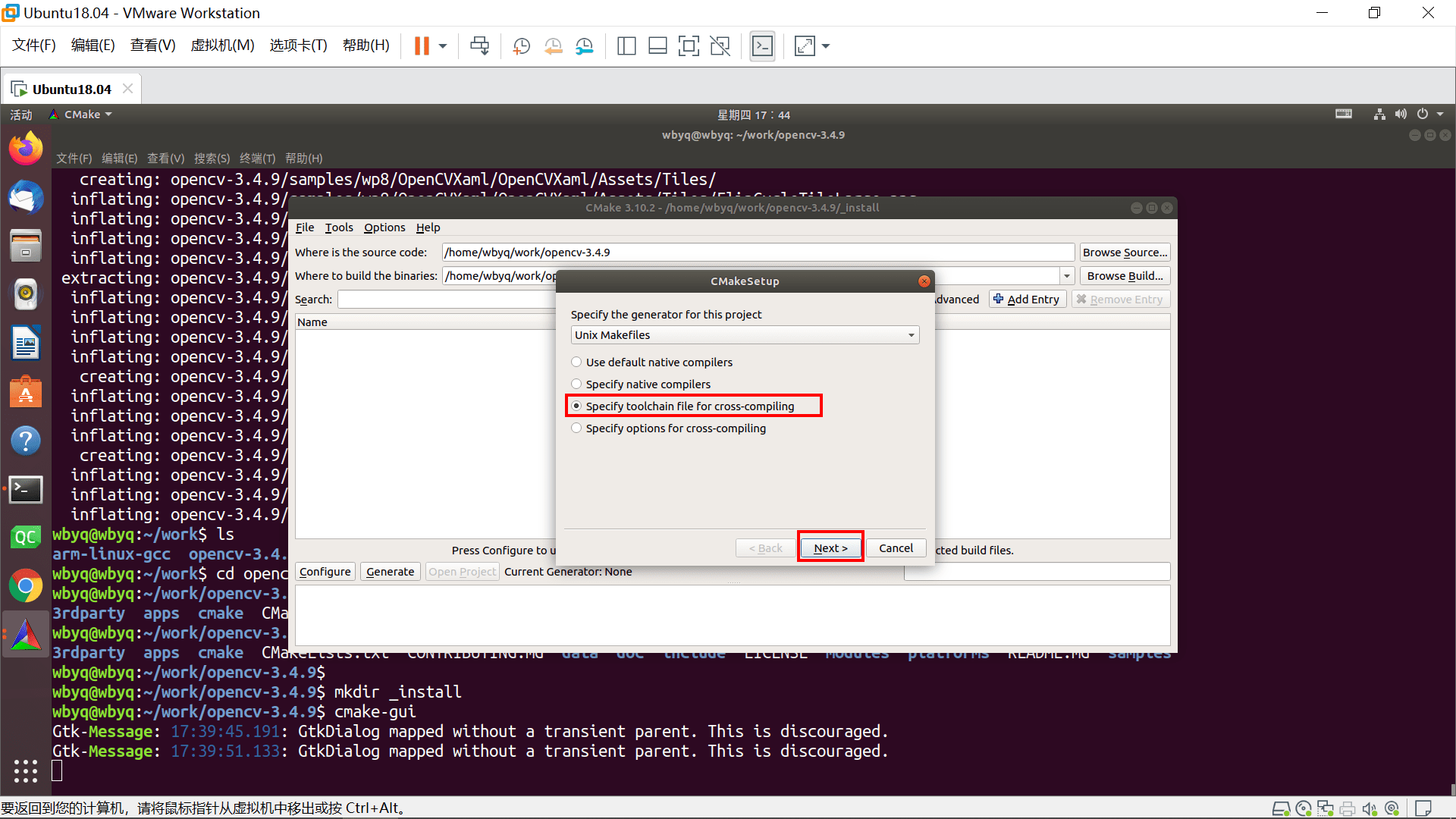Open the power system menu icon

[1423, 114]
